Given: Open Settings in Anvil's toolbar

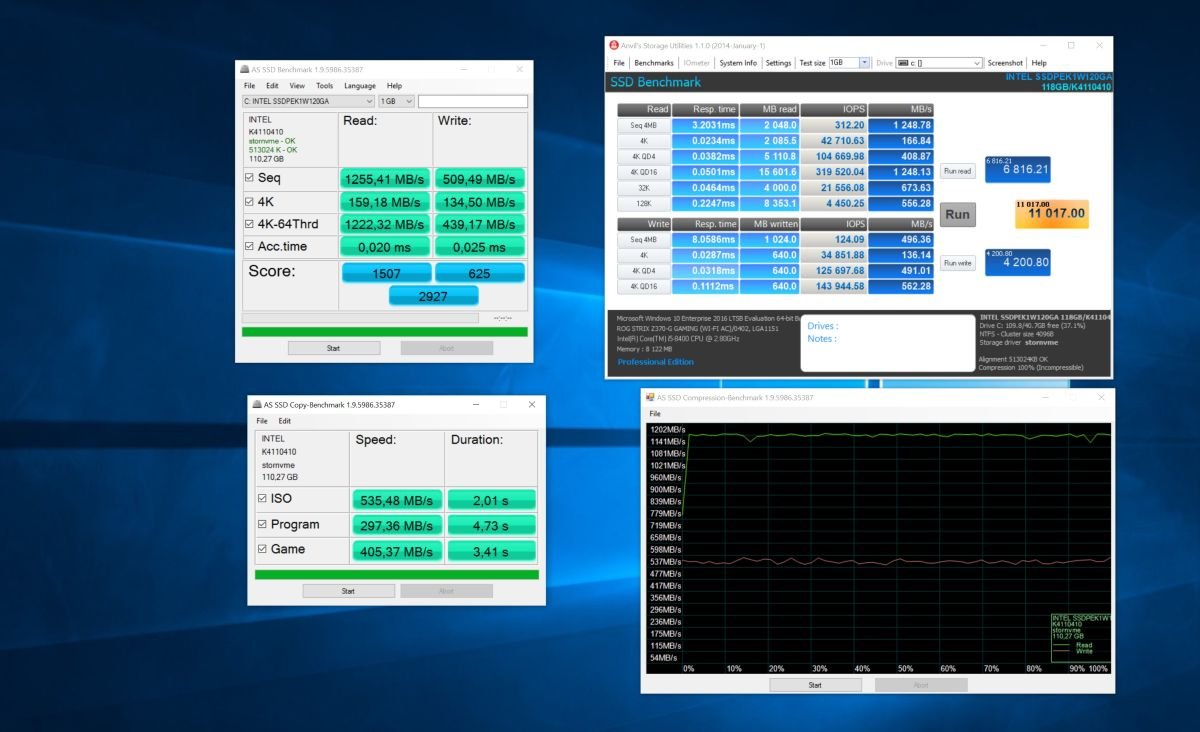Looking at the screenshot, I should pos(778,63).
